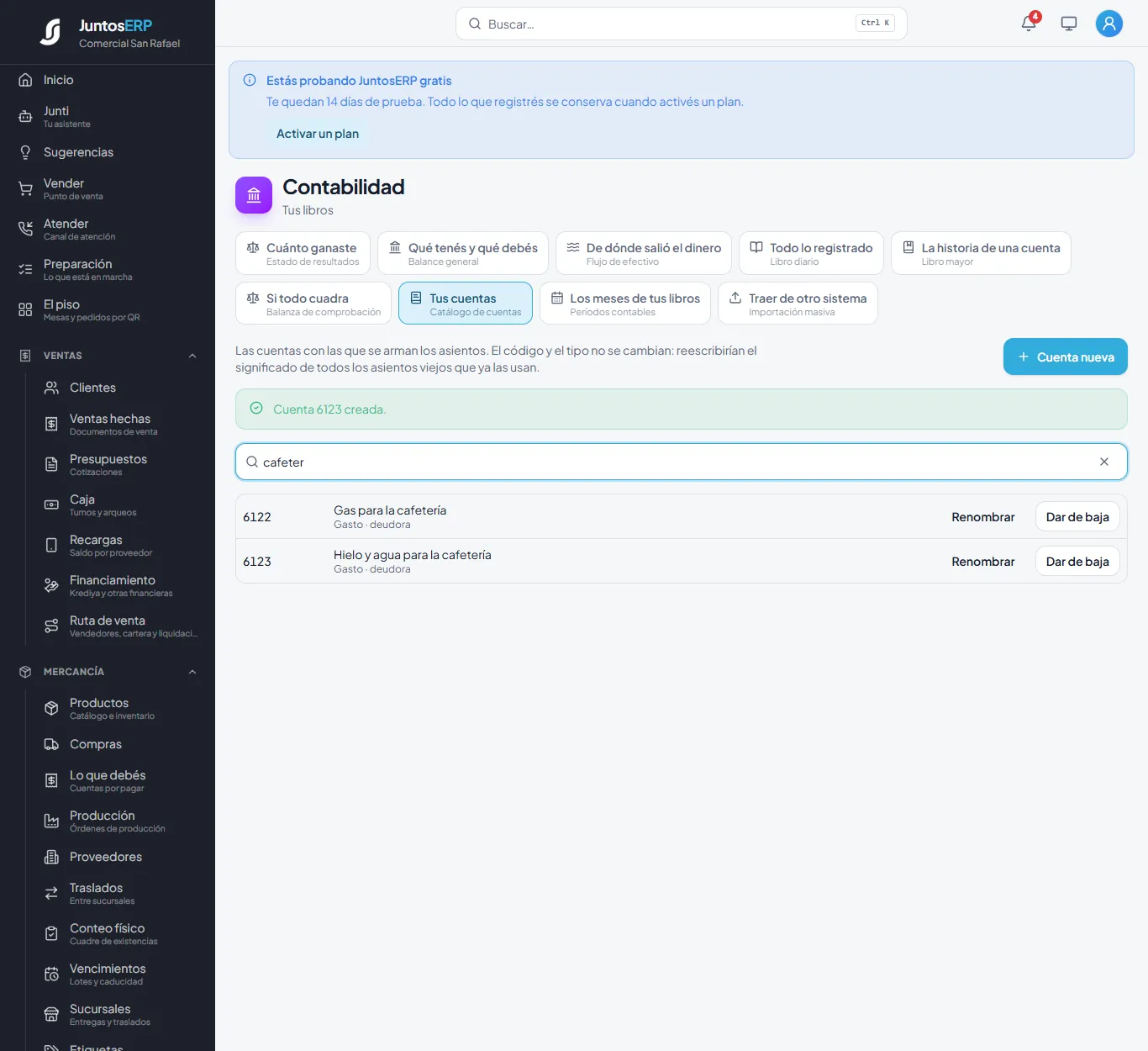The height and width of the screenshot is (1051, 1148).
Task: Rename account 6123 Hielo y agua
Action: [x=983, y=562]
